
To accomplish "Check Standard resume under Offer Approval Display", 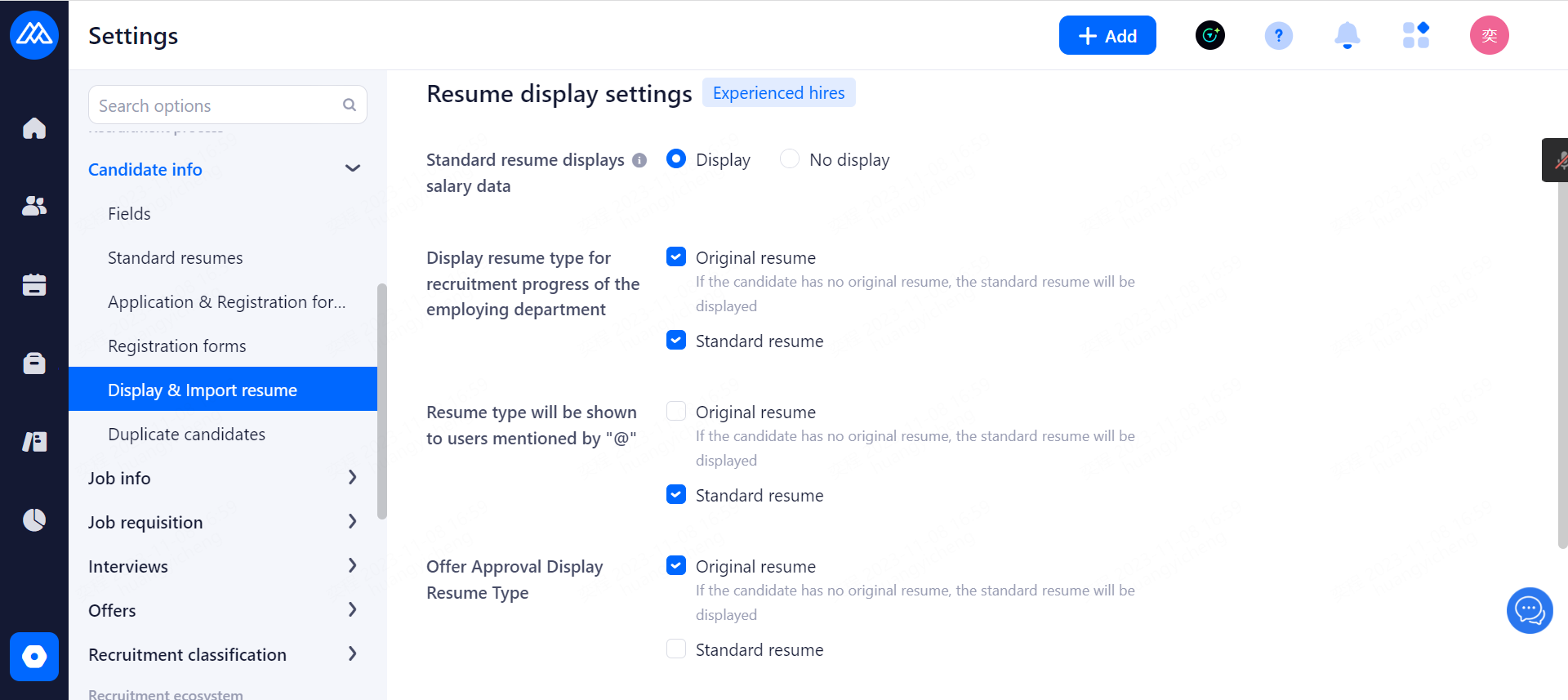I will click(676, 649).
